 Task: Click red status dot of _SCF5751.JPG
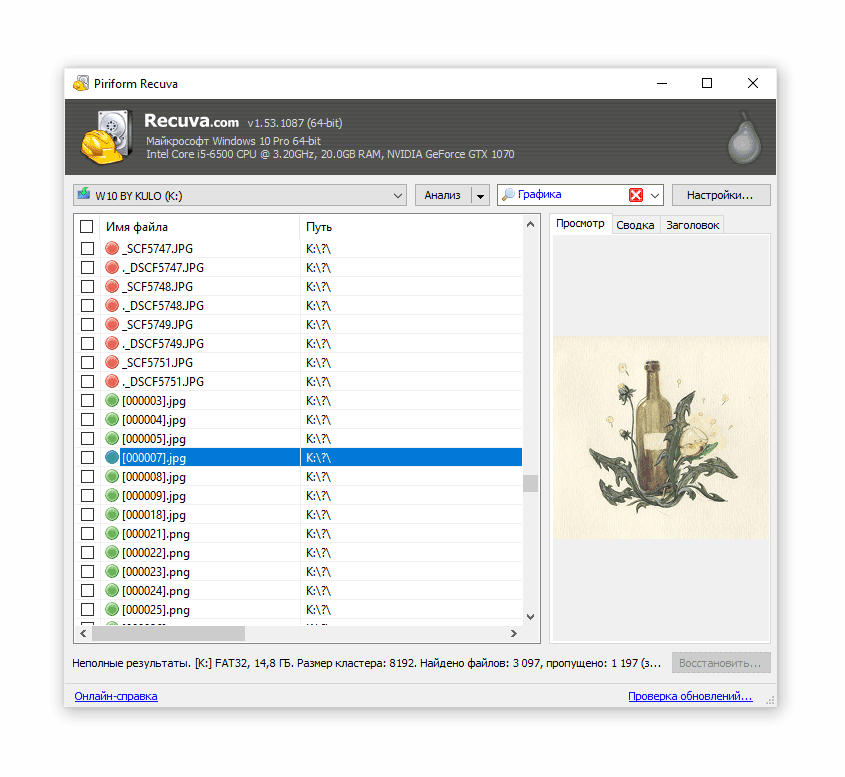point(112,363)
